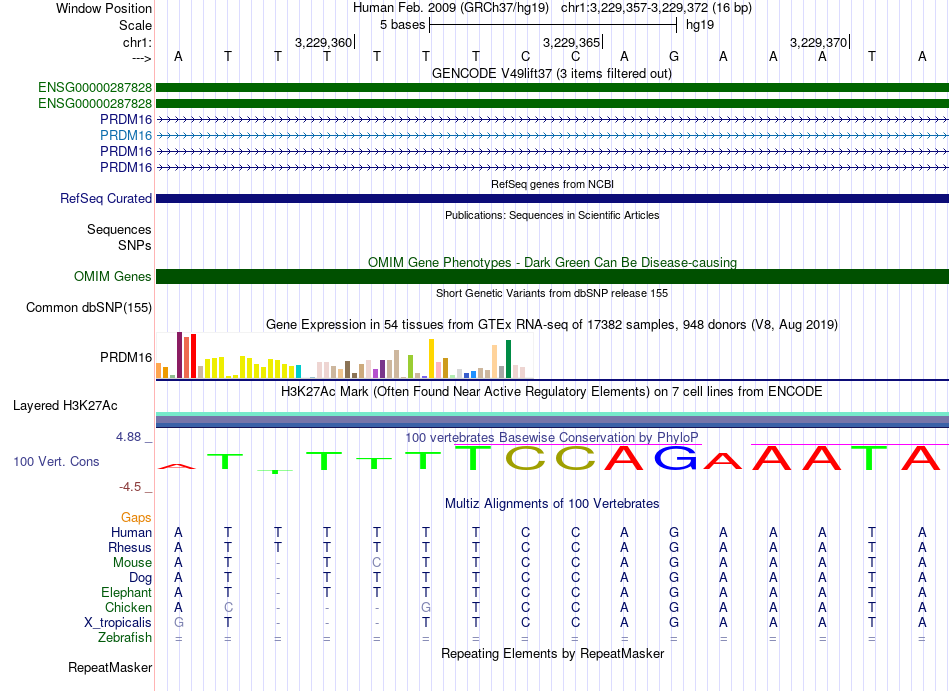Click the dark green OMIM Genes bar
The image size is (950, 691).
552,276
